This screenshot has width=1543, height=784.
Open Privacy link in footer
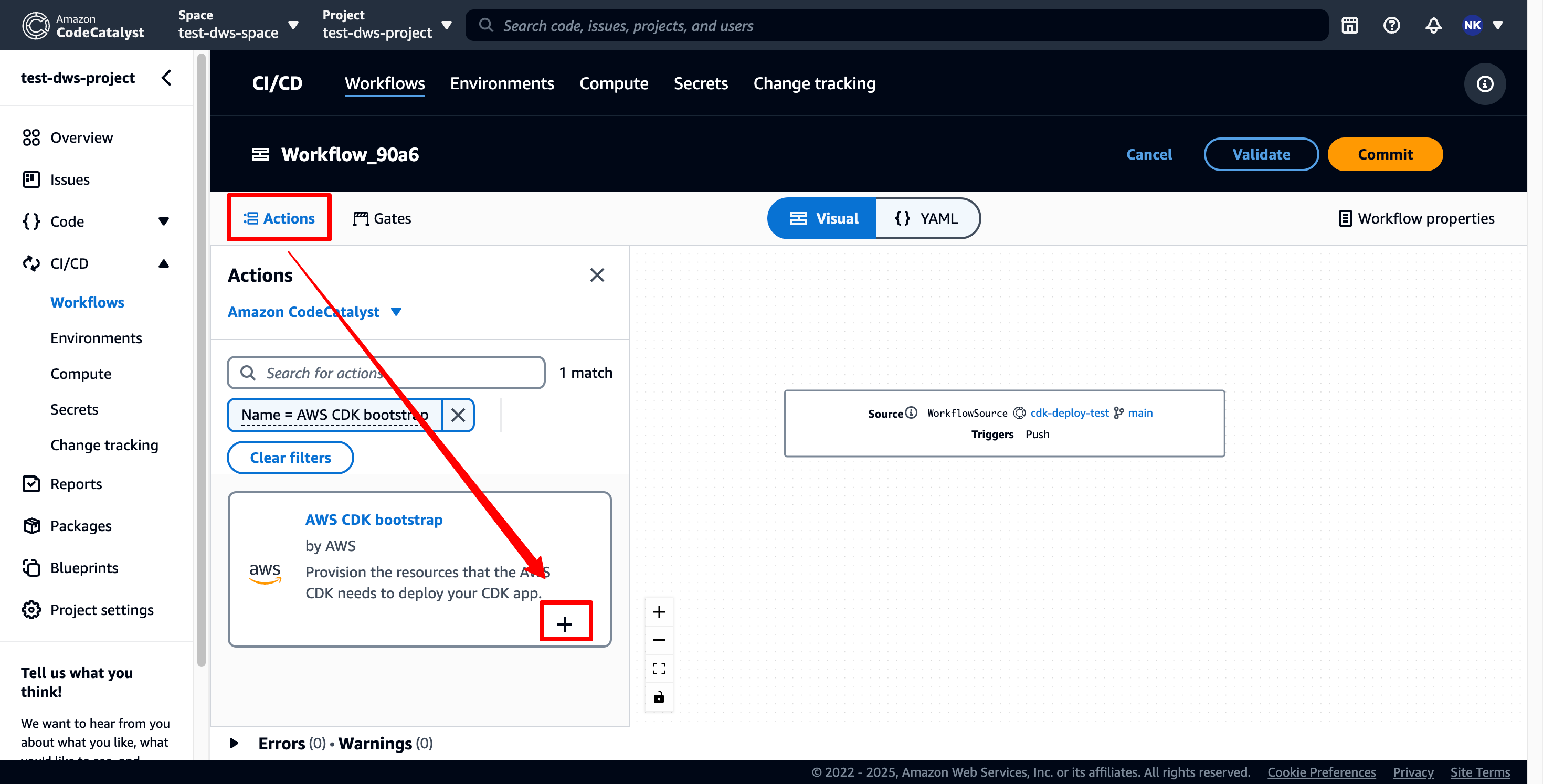click(x=1412, y=771)
